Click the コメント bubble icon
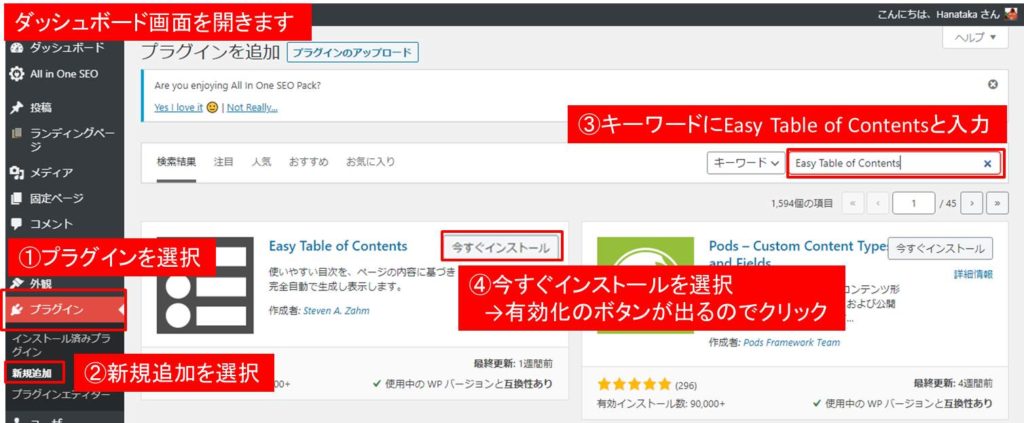Image resolution: width=1024 pixels, height=423 pixels. point(16,224)
